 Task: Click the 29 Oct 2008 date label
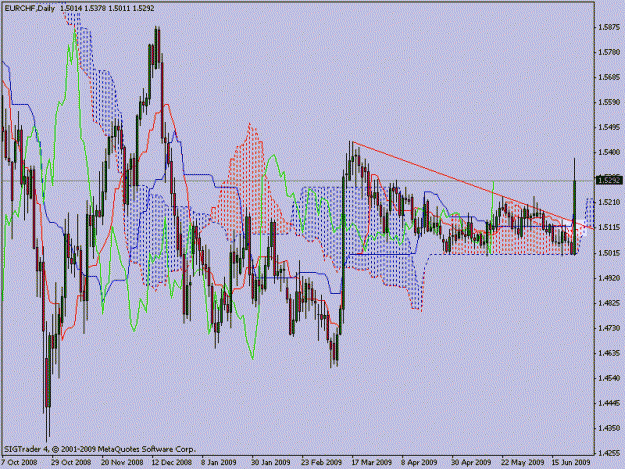point(71,463)
